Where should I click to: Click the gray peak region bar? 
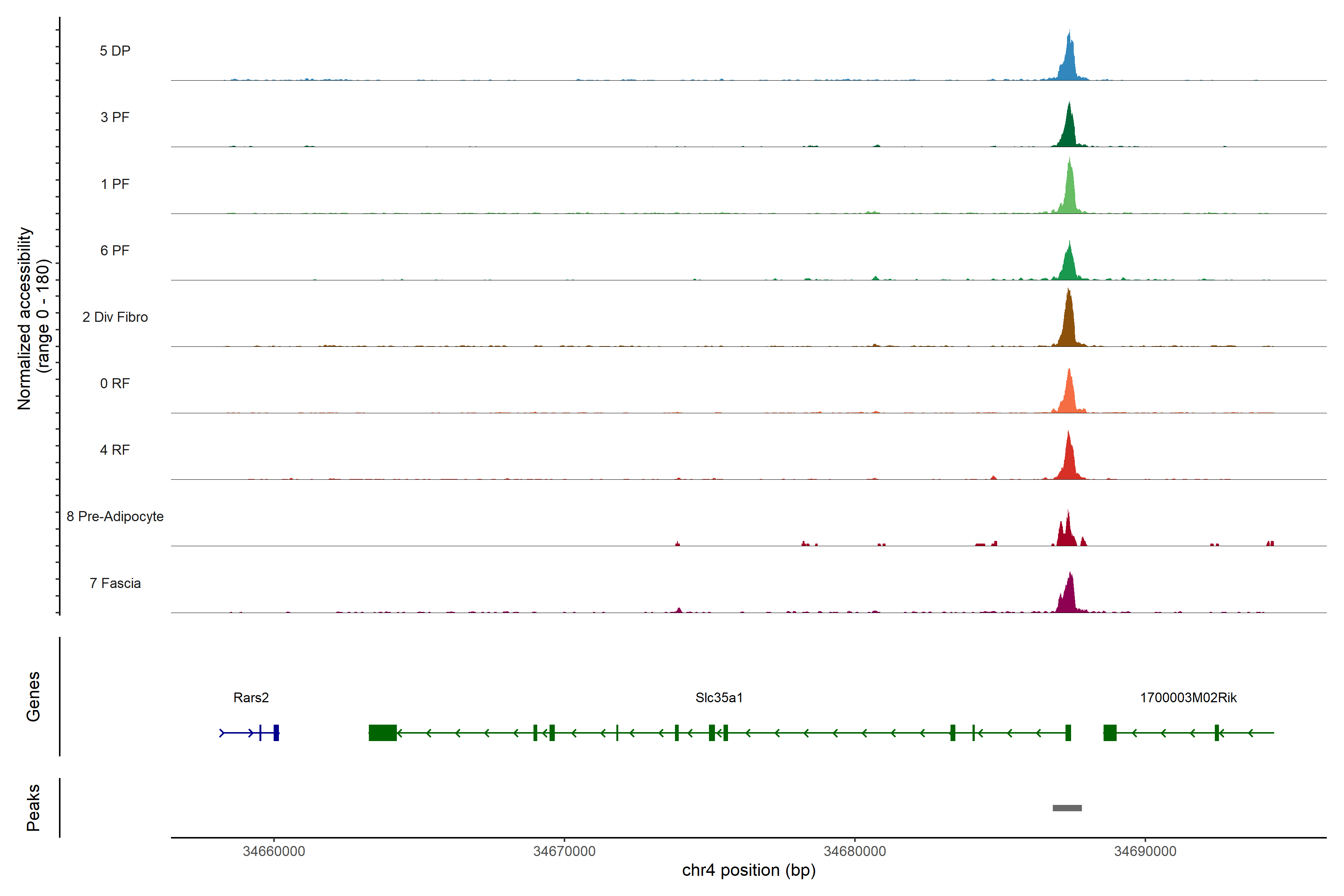[1067, 808]
